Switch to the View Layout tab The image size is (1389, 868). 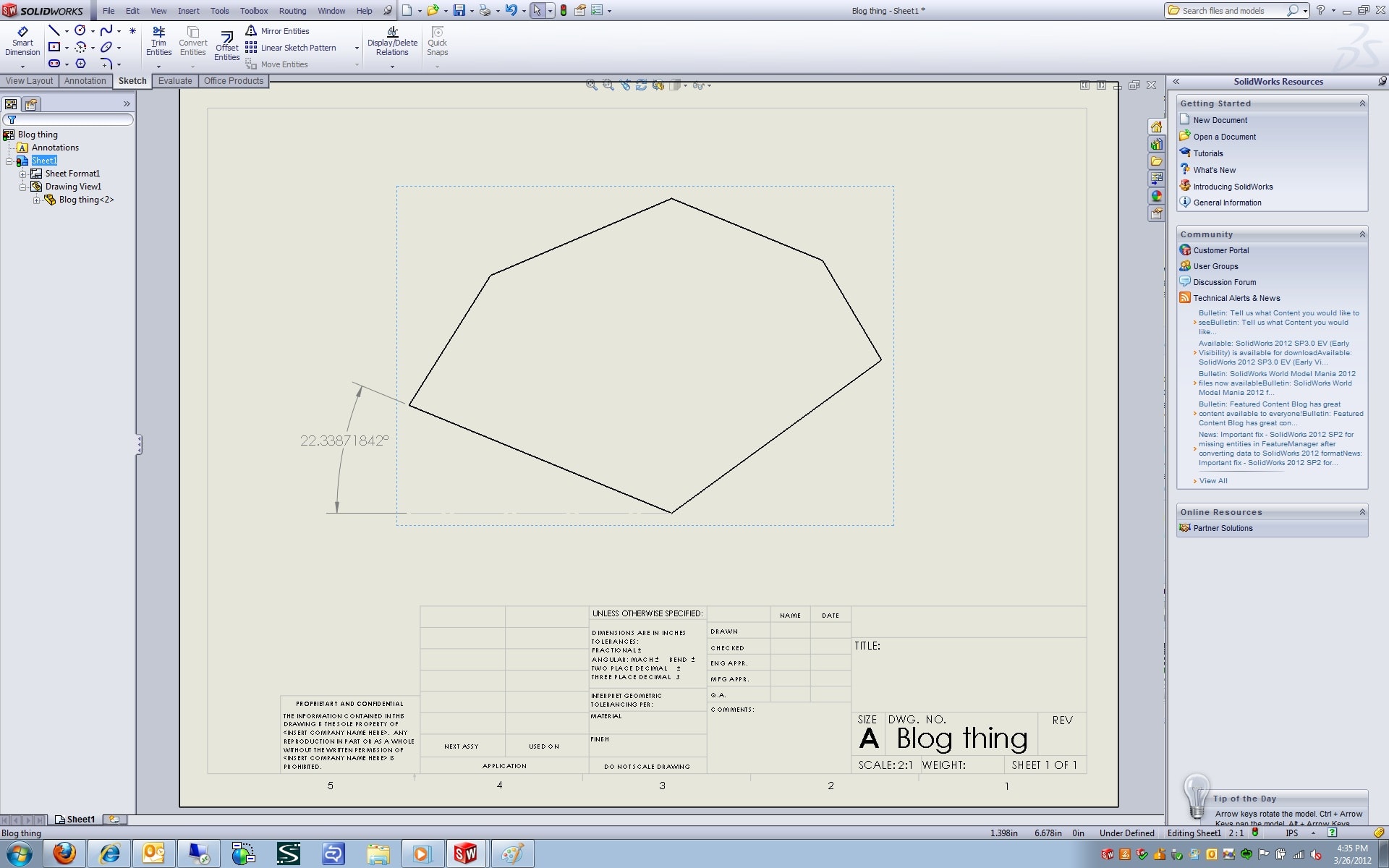coord(30,81)
